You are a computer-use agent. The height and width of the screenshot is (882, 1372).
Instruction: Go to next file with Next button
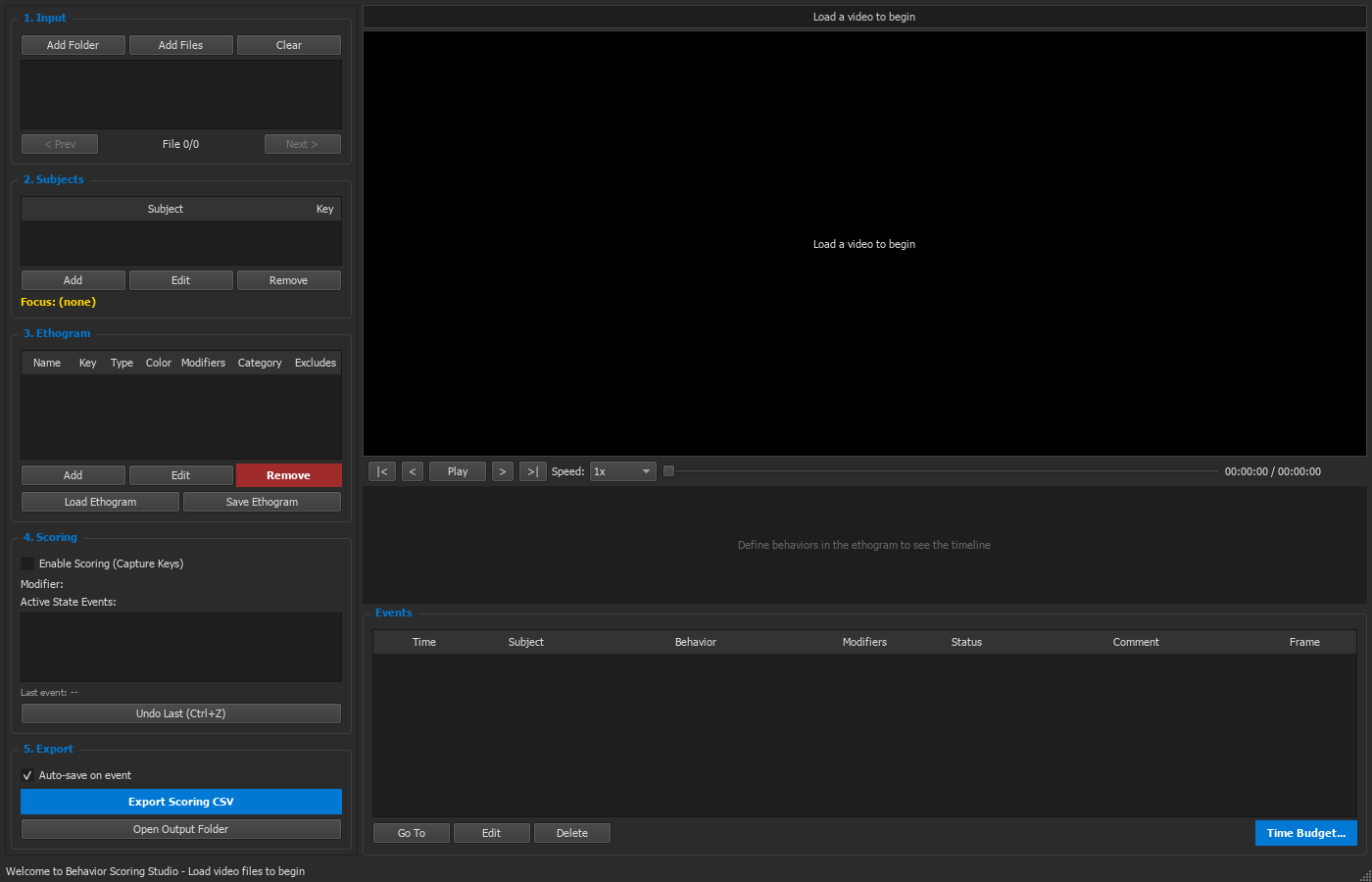click(x=303, y=144)
